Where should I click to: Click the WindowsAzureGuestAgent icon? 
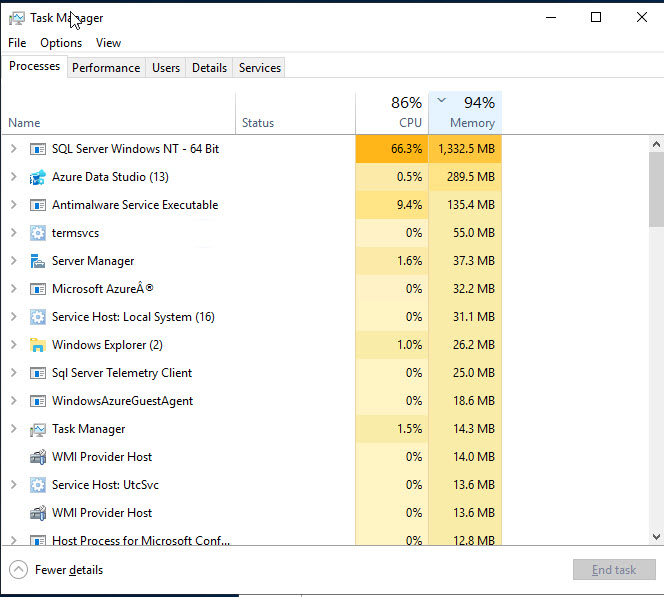click(x=38, y=401)
